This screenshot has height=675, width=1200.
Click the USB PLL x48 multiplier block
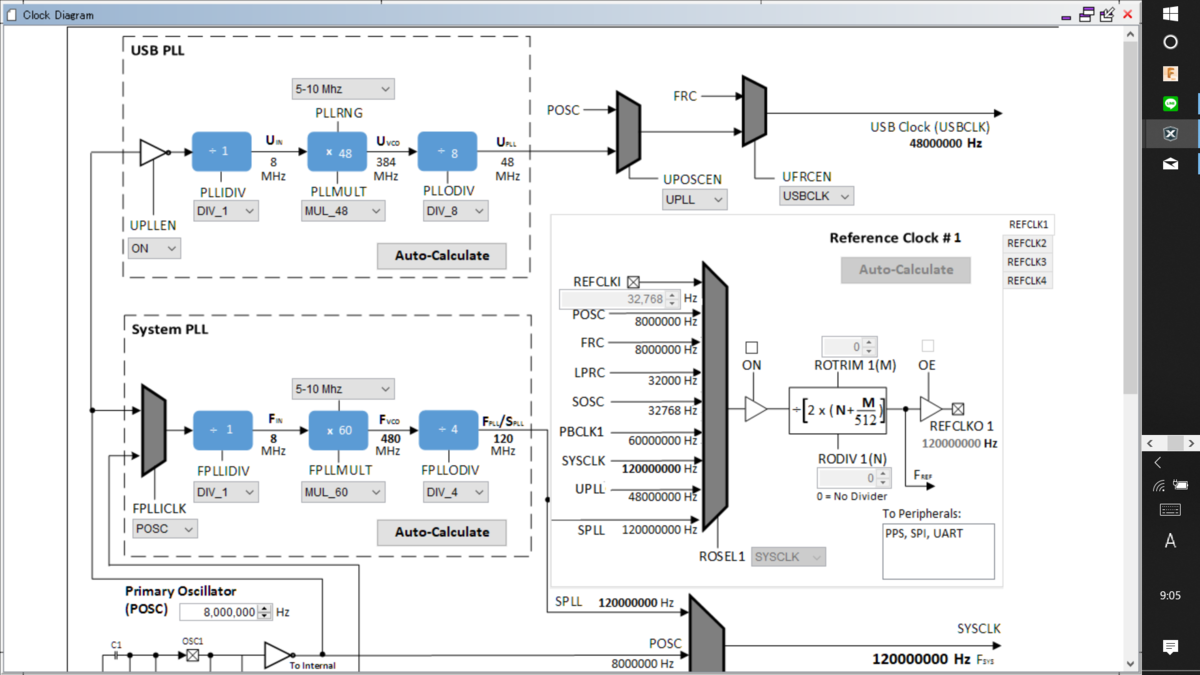pos(337,151)
